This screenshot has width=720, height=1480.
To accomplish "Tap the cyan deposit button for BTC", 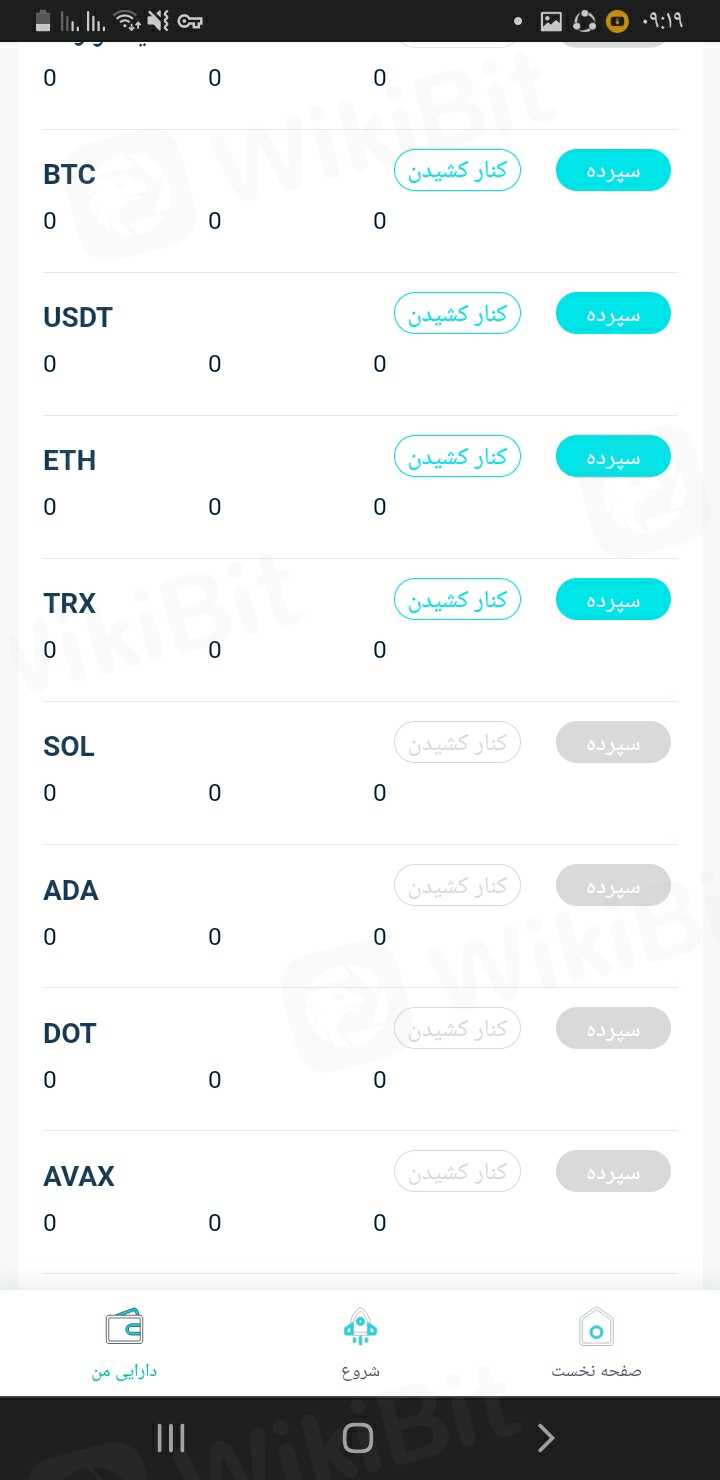I will tap(613, 170).
